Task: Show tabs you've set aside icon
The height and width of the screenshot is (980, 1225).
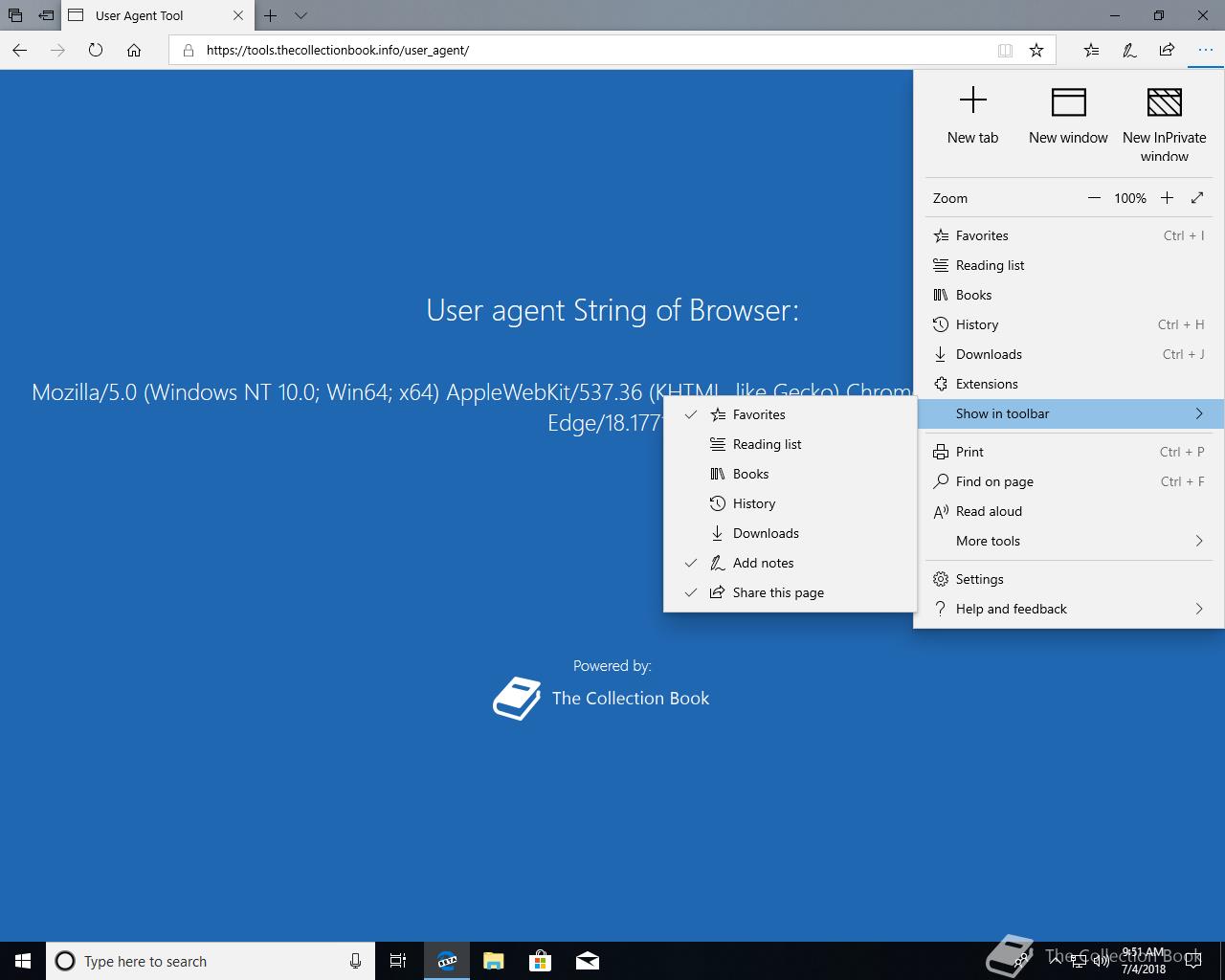Action: click(15, 15)
